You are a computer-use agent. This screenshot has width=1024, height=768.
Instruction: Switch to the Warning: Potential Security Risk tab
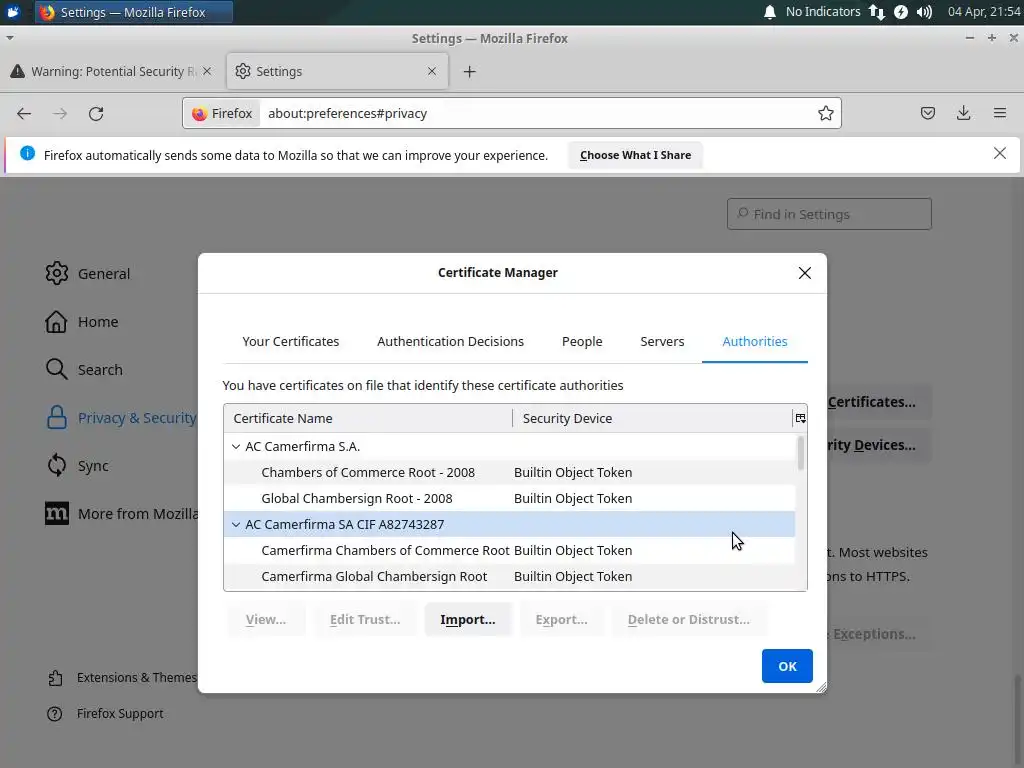tap(111, 71)
